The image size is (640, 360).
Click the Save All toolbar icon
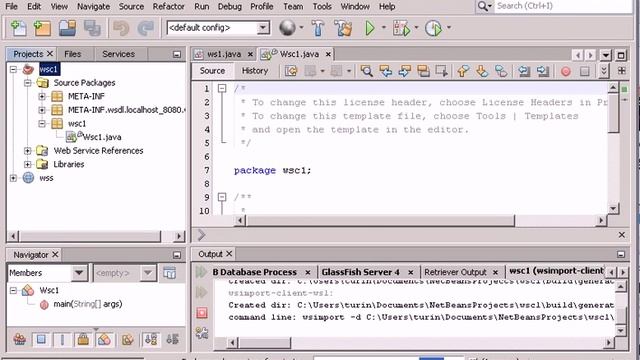pyautogui.click(x=92, y=28)
